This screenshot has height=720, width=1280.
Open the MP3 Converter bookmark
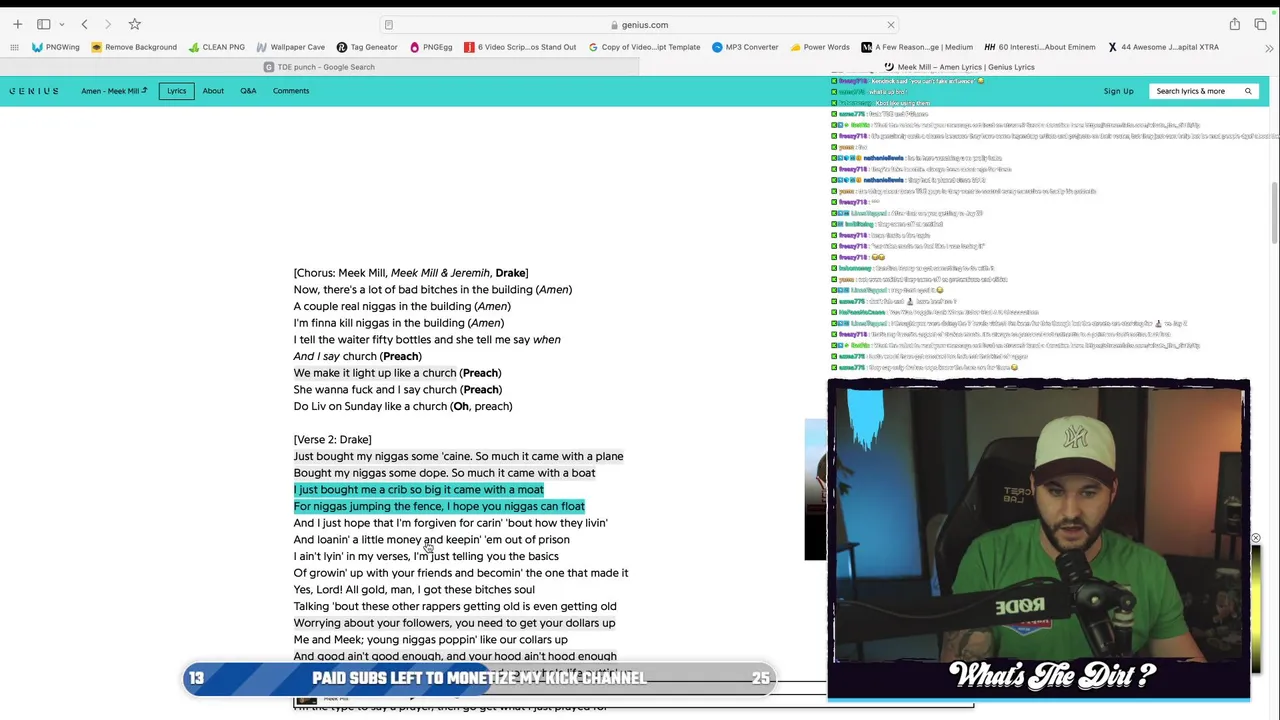click(x=745, y=47)
